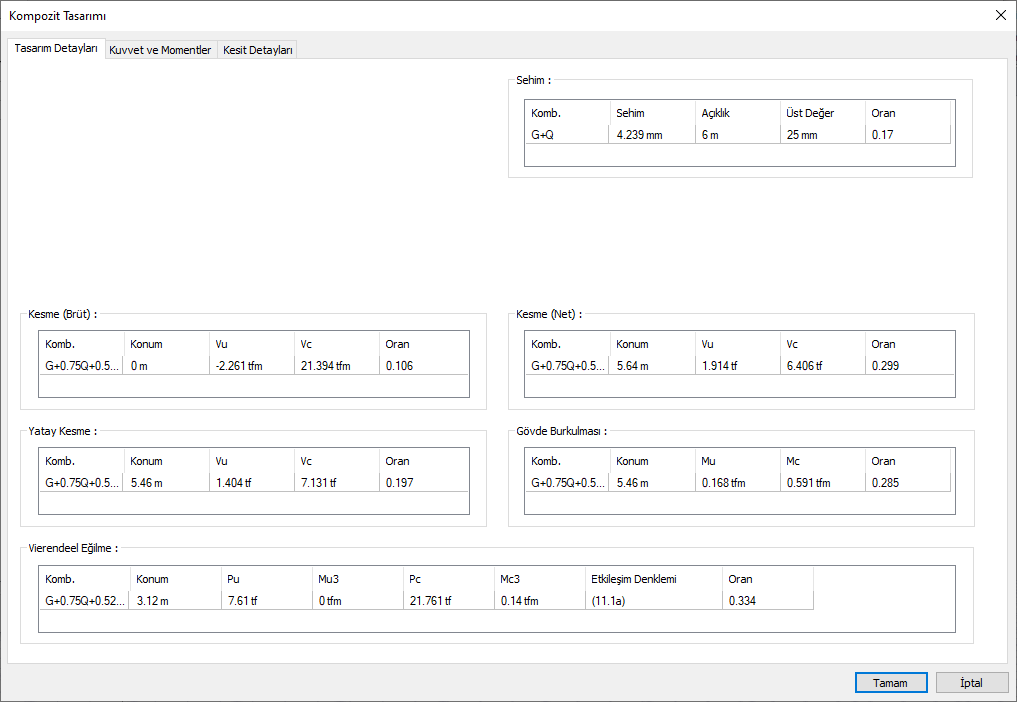This screenshot has height=702, width=1017.
Task: Open the Kesit Detayları tab
Action: click(x=257, y=50)
